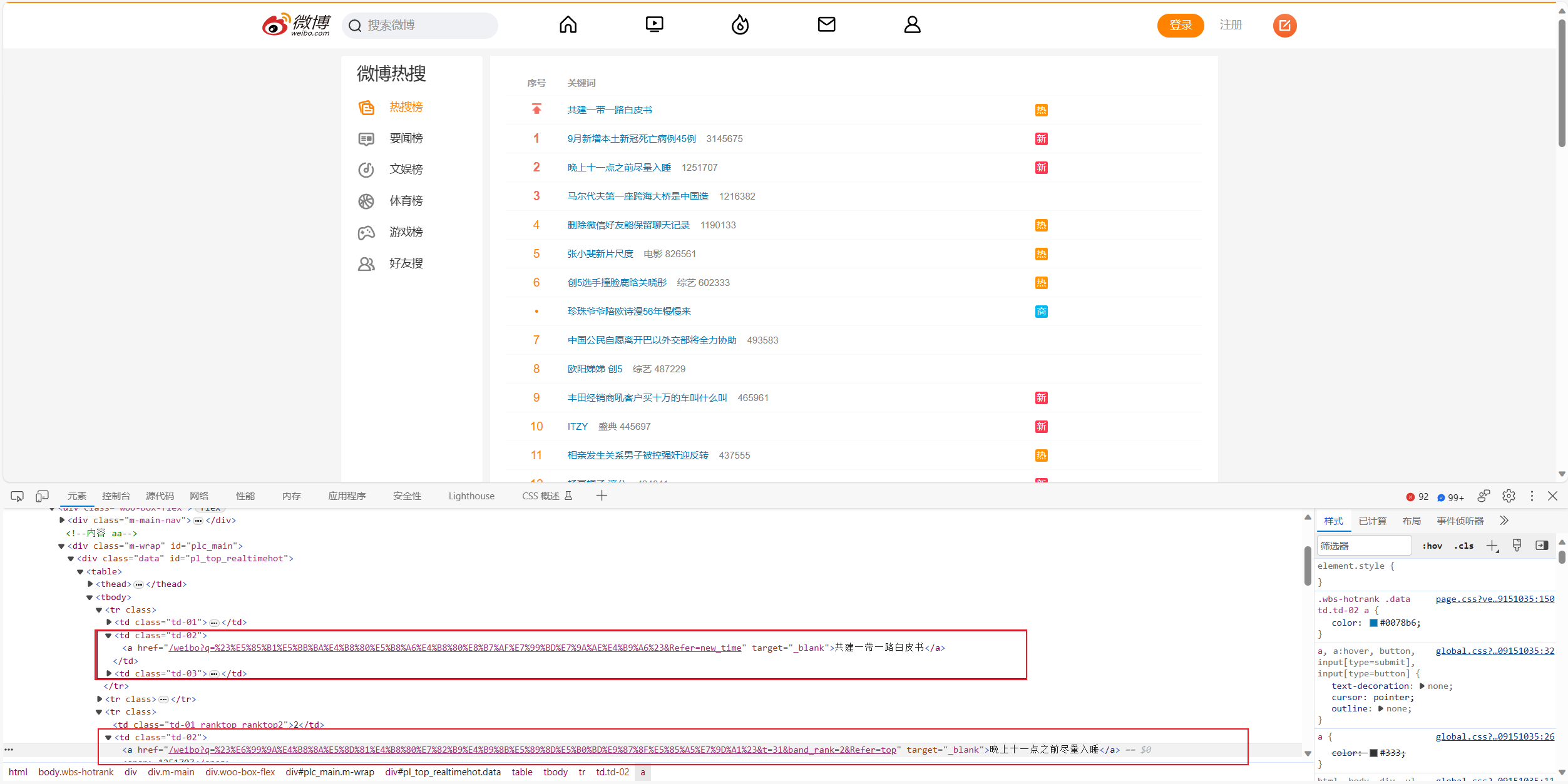
Task: Switch to the 事件侦听器 tab
Action: coord(1460,521)
